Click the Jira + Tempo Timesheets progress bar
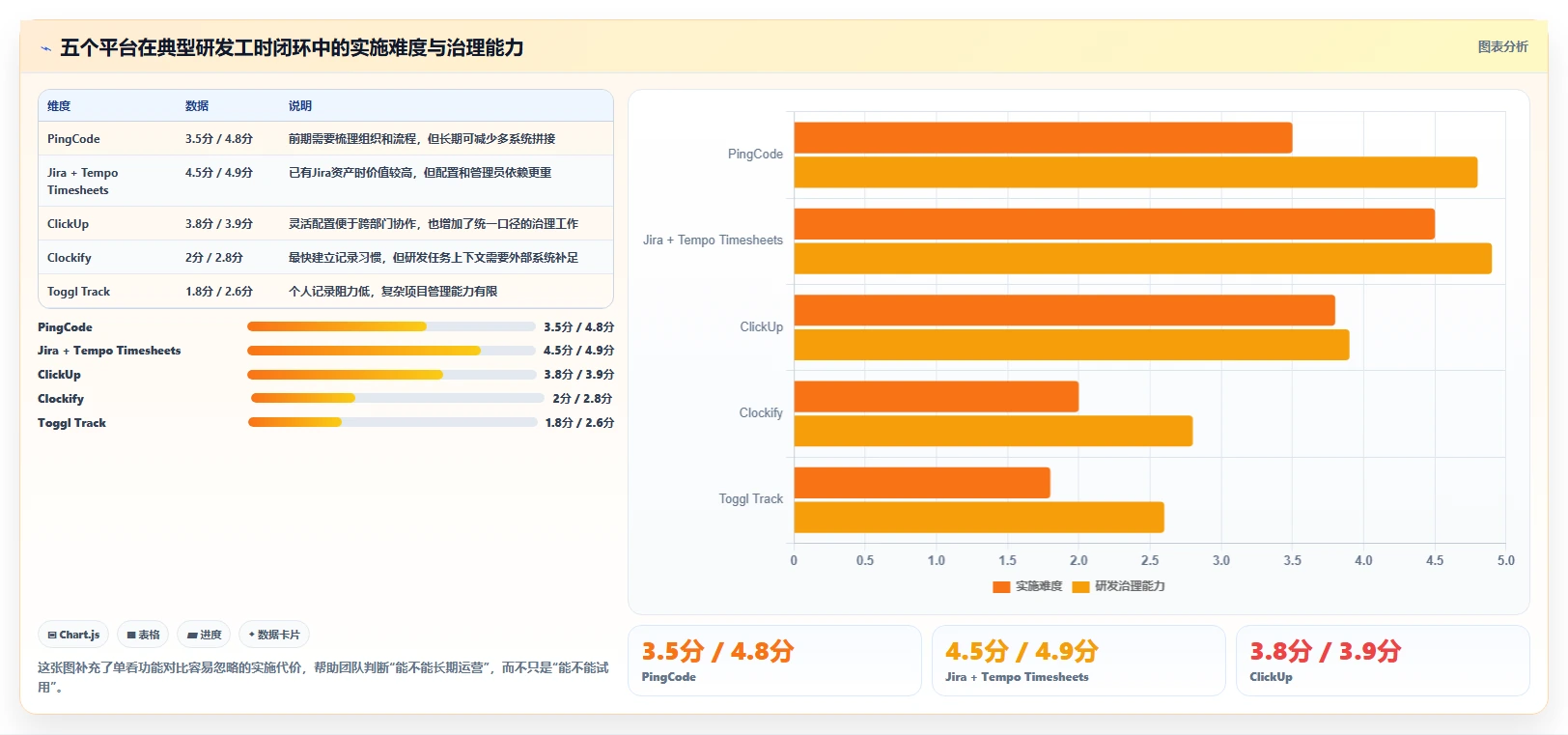Screen dimensions: 1568x735 [x=391, y=351]
